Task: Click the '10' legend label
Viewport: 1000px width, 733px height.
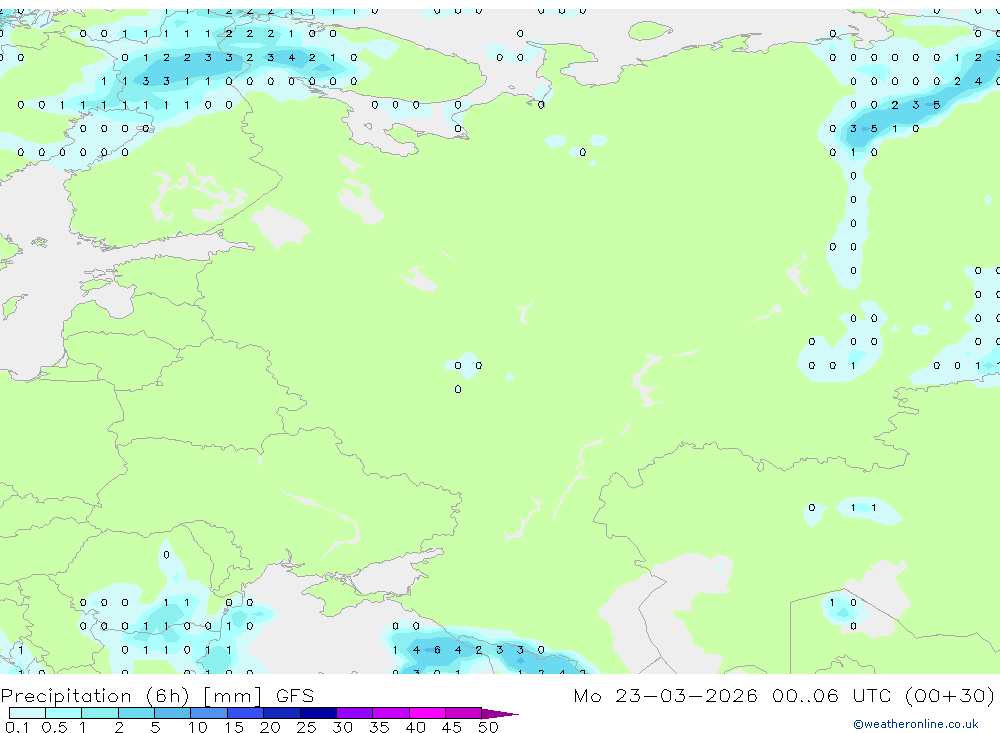Action: pyautogui.click(x=198, y=727)
